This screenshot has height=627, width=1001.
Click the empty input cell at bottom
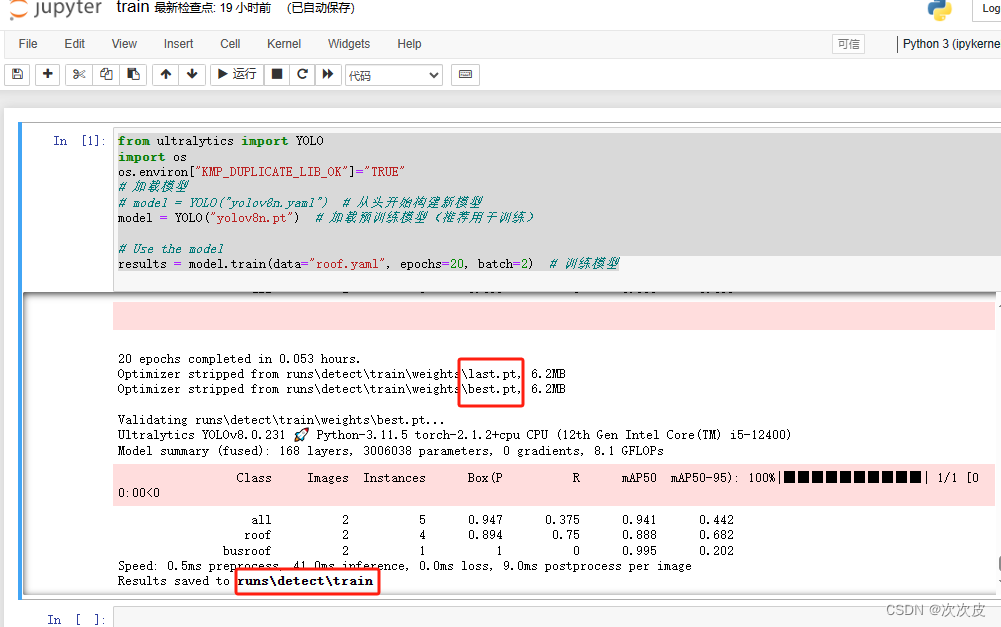[557, 618]
